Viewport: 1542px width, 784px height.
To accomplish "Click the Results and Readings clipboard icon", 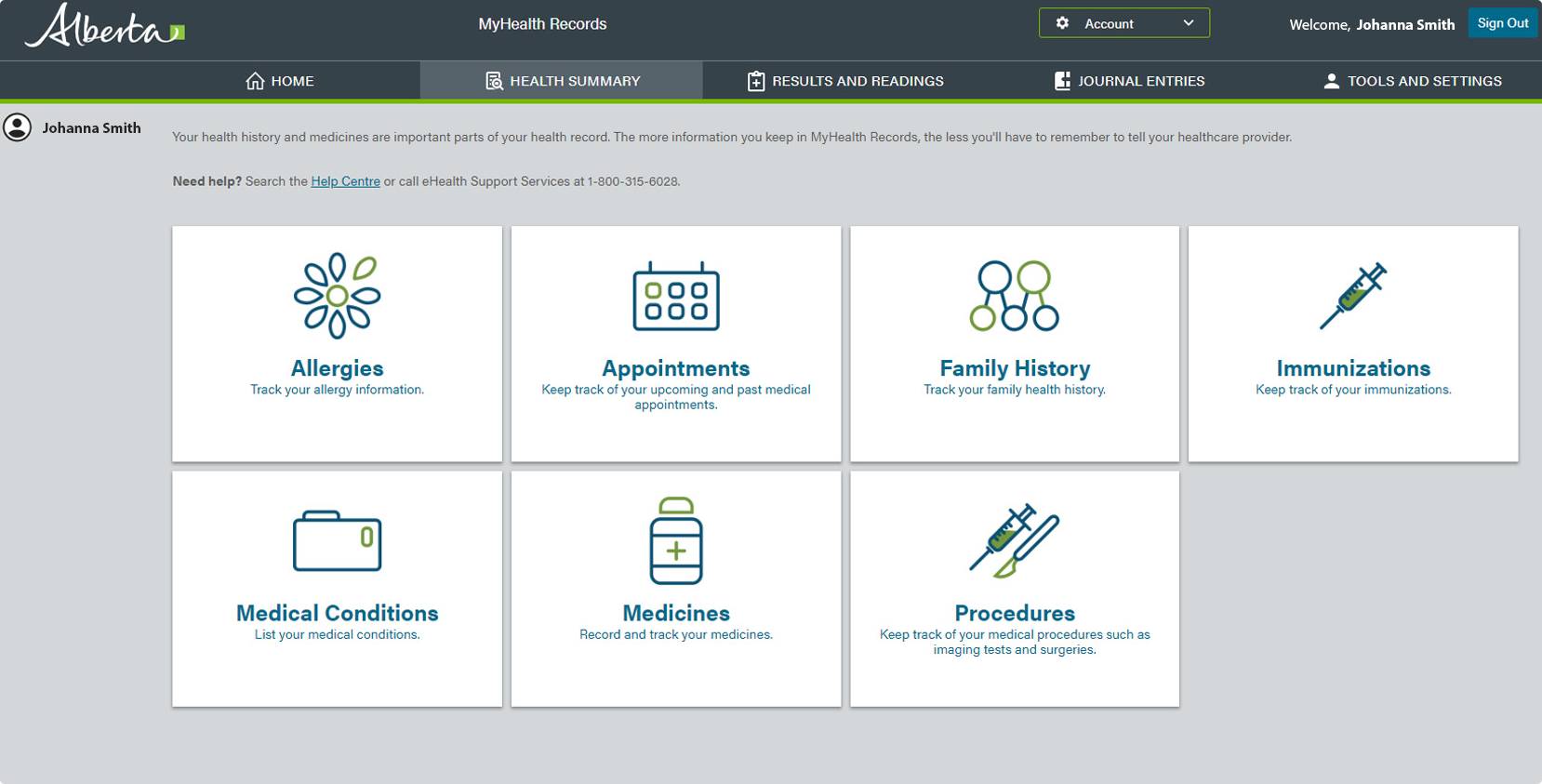I will coord(756,81).
